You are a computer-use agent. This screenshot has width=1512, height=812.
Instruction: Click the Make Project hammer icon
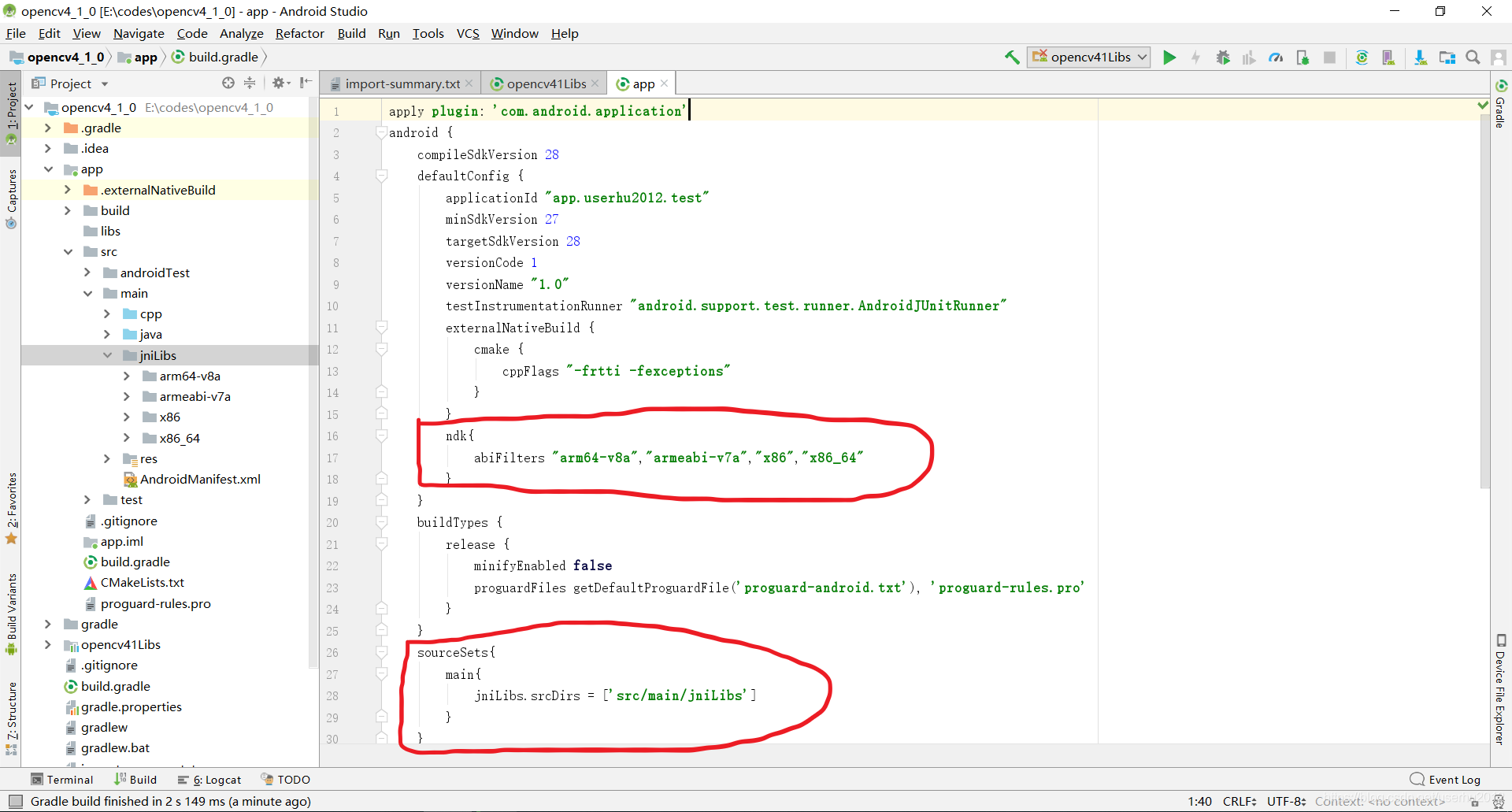pos(1012,57)
